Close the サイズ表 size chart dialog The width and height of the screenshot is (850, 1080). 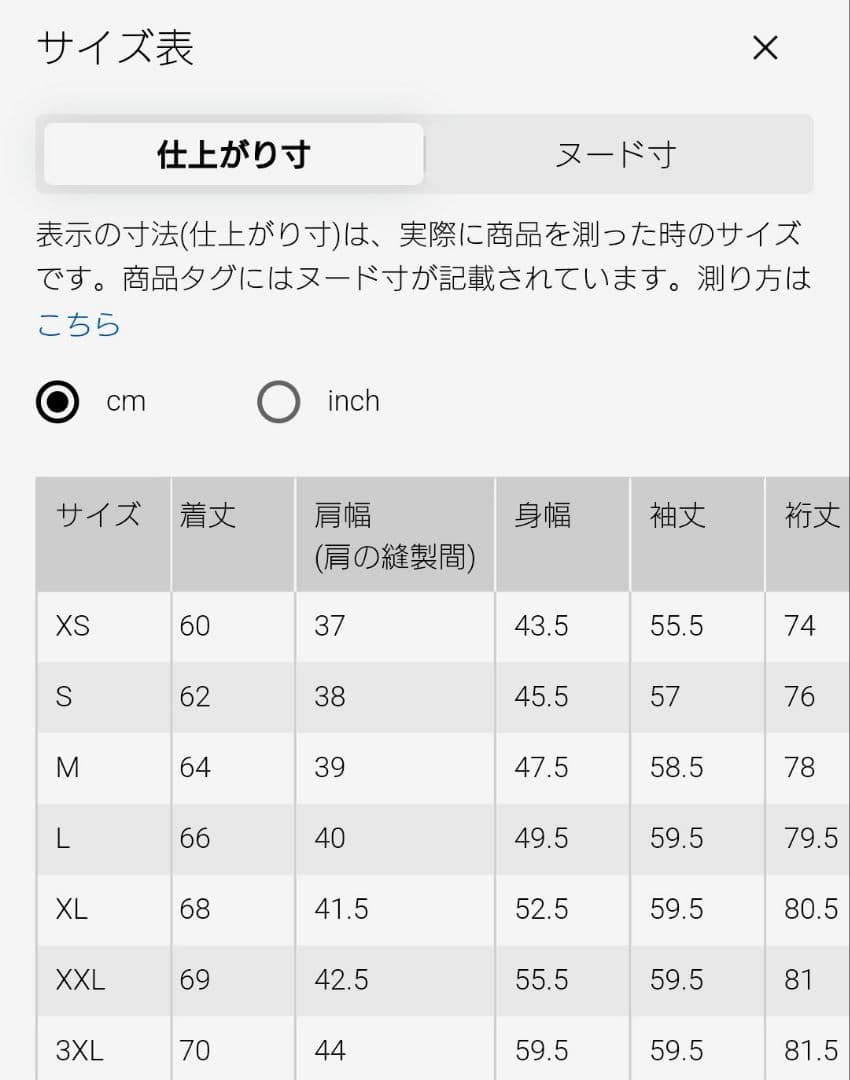[765, 48]
